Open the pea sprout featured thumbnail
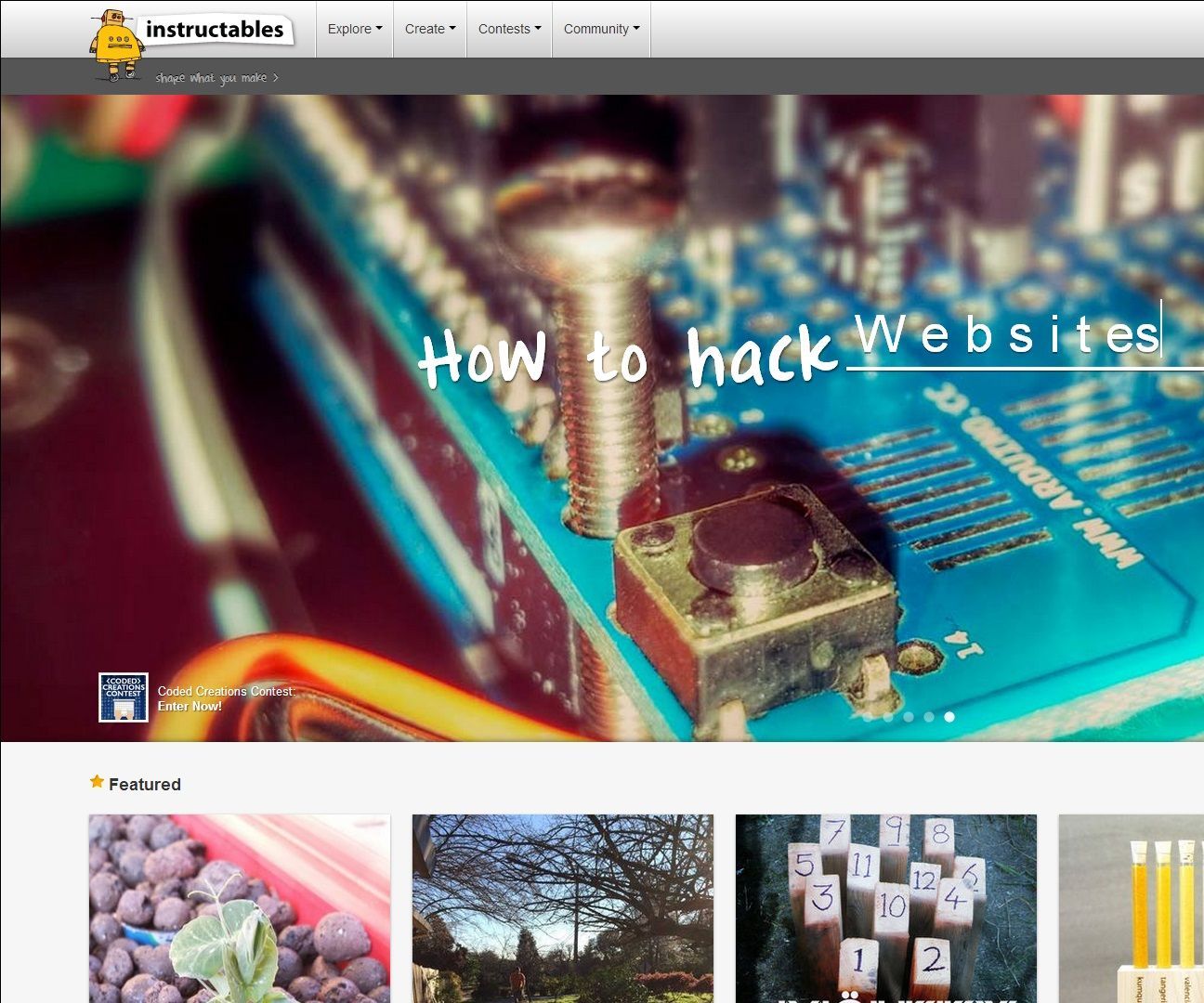 (238, 908)
